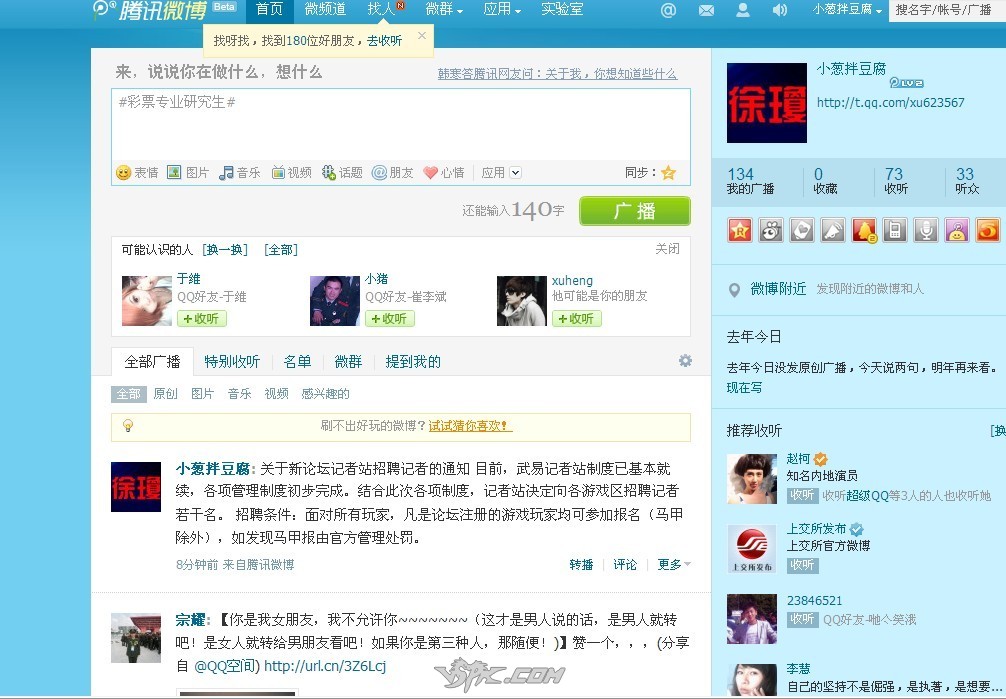Click the @ mentions icon in top bar
This screenshot has width=1006, height=699.
click(668, 10)
